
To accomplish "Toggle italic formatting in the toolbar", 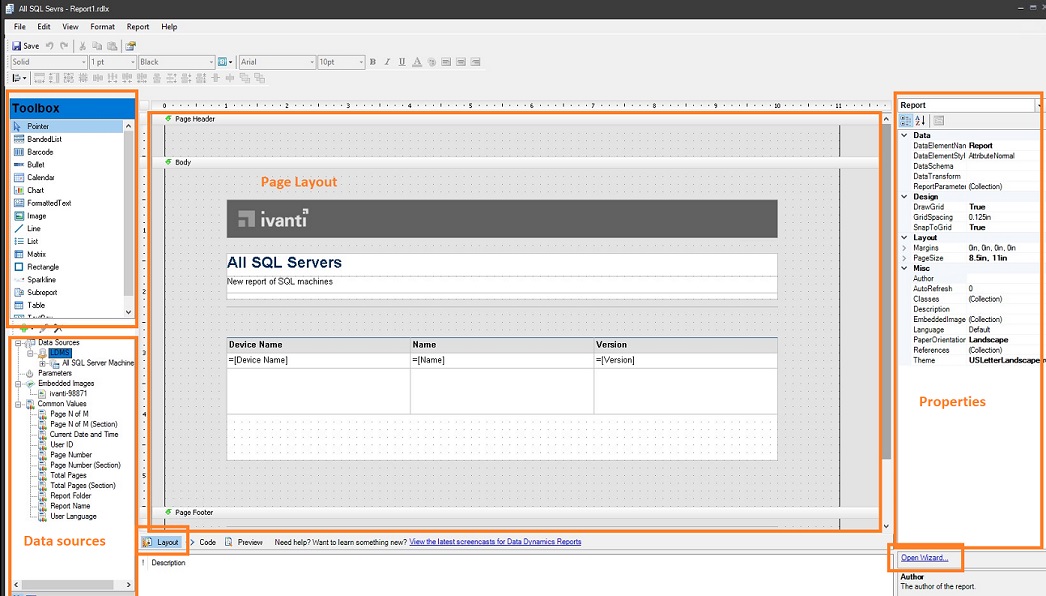I will point(386,61).
